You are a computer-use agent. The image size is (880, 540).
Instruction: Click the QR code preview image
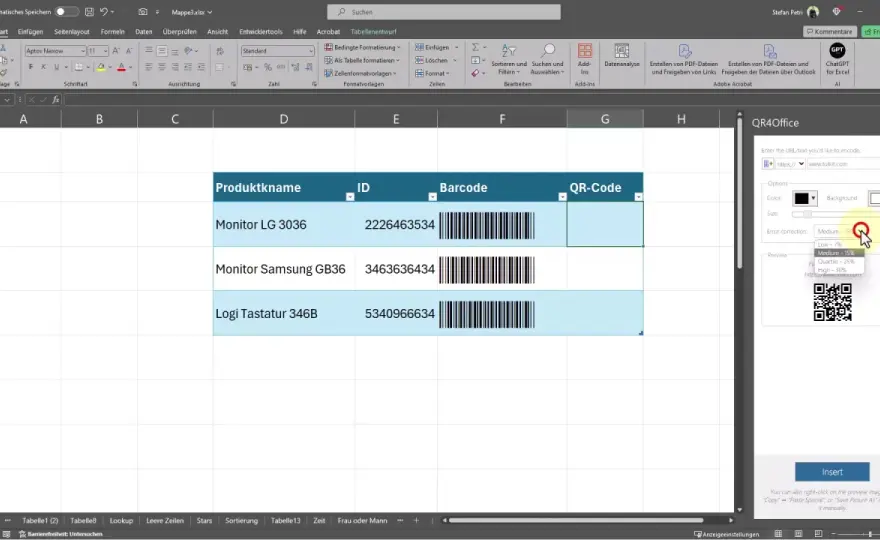[833, 303]
